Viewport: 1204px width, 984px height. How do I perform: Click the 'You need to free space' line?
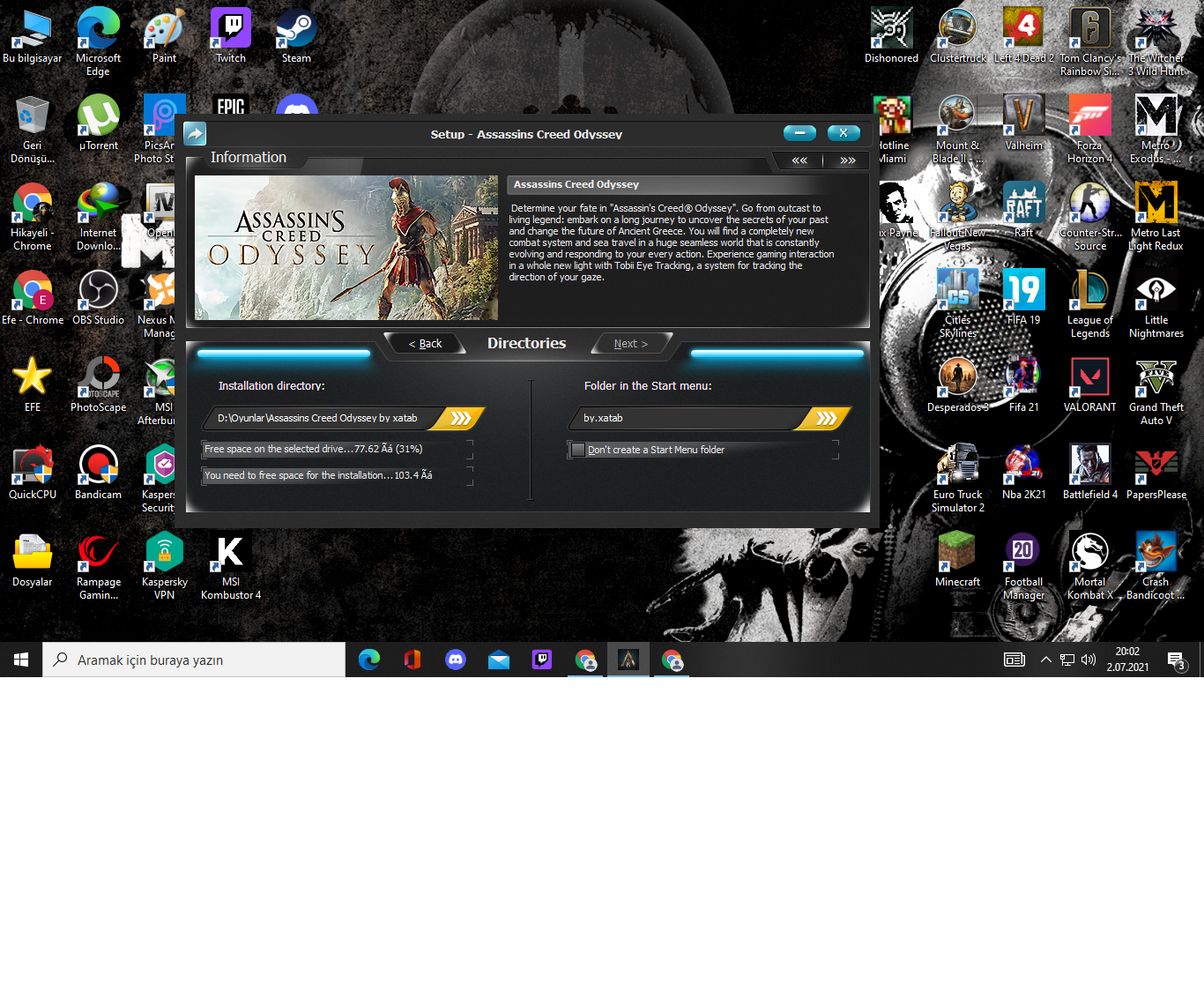pyautogui.click(x=318, y=475)
